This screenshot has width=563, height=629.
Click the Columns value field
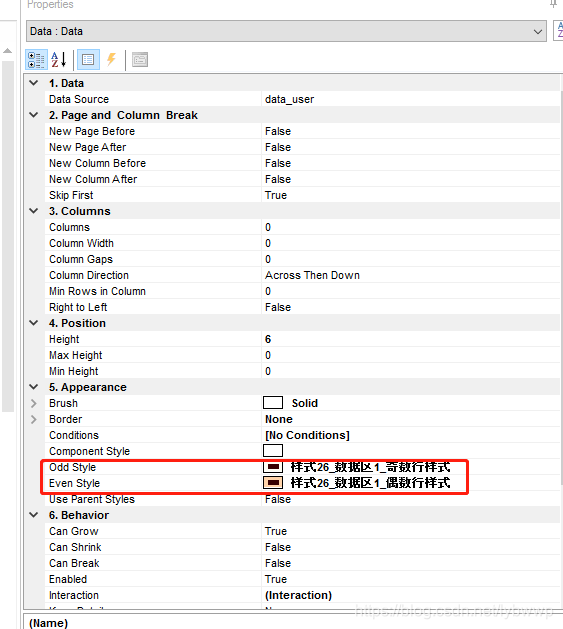click(411, 227)
